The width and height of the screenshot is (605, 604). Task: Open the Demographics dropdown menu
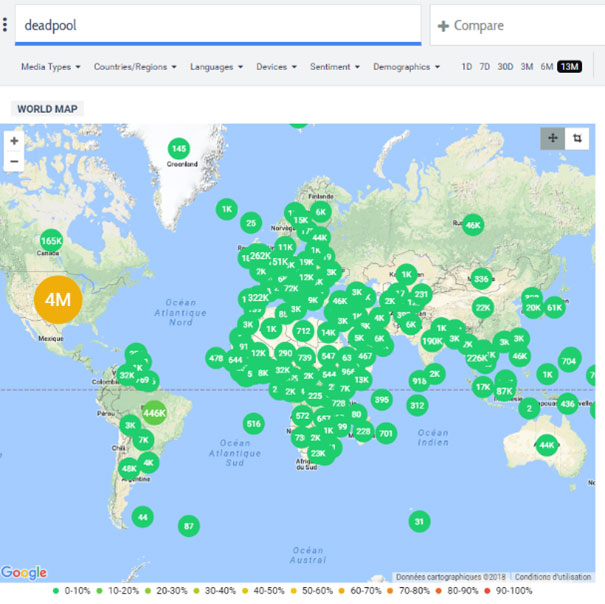pos(407,67)
